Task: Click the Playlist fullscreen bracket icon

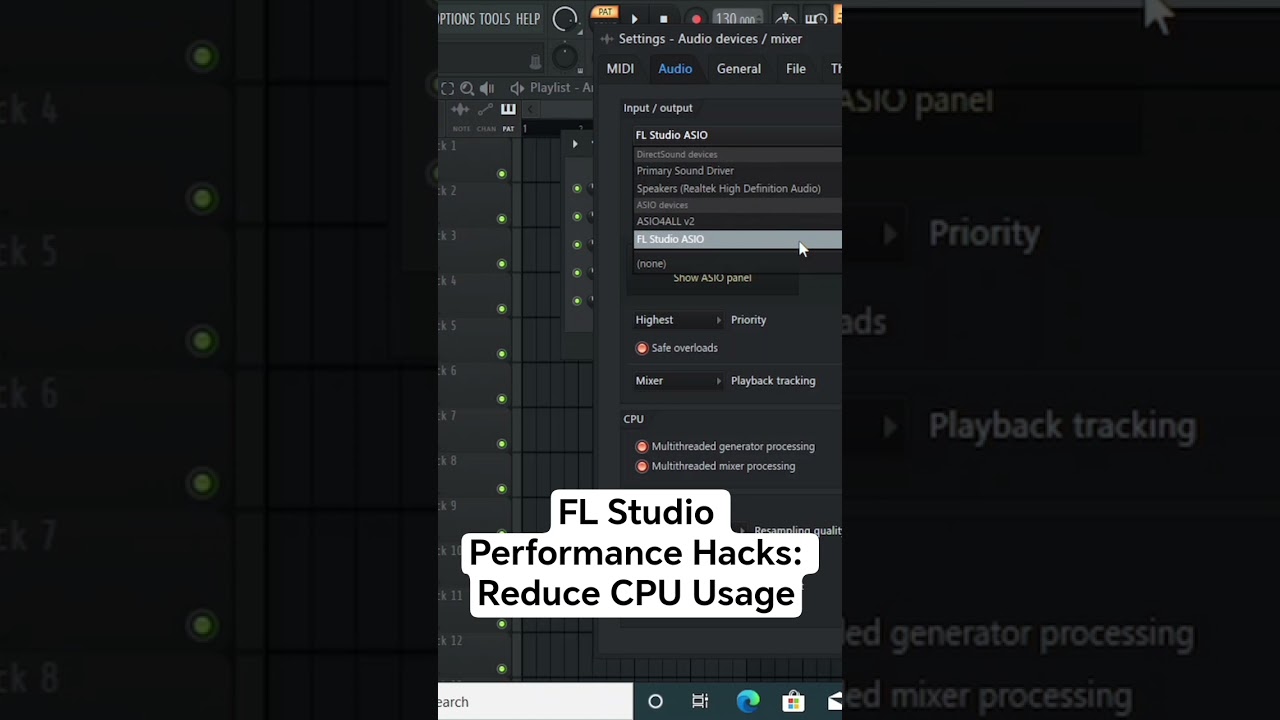Action: 447,88
